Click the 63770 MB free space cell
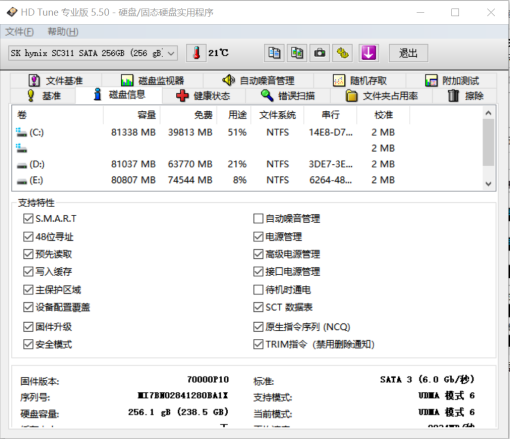 pyautogui.click(x=190, y=164)
